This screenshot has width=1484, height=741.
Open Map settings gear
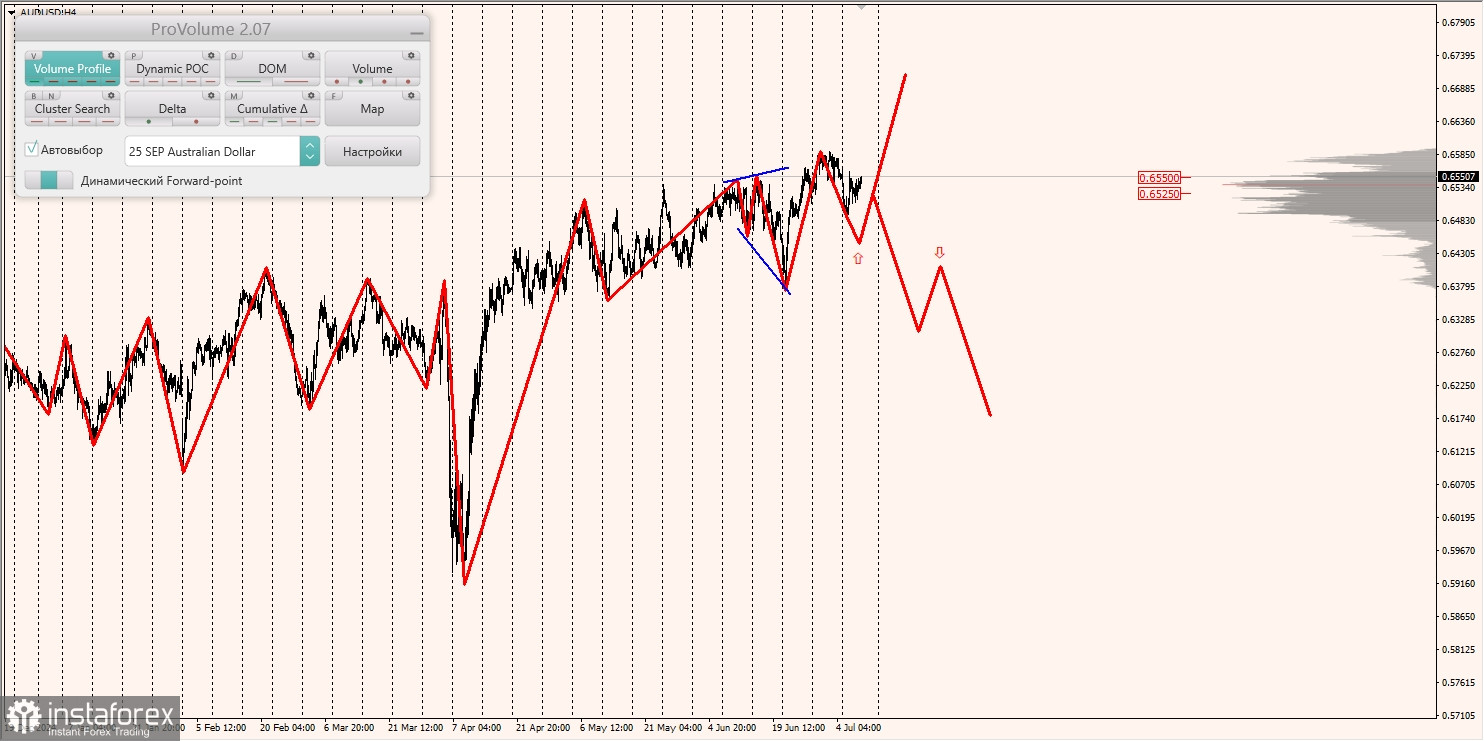[x=411, y=96]
